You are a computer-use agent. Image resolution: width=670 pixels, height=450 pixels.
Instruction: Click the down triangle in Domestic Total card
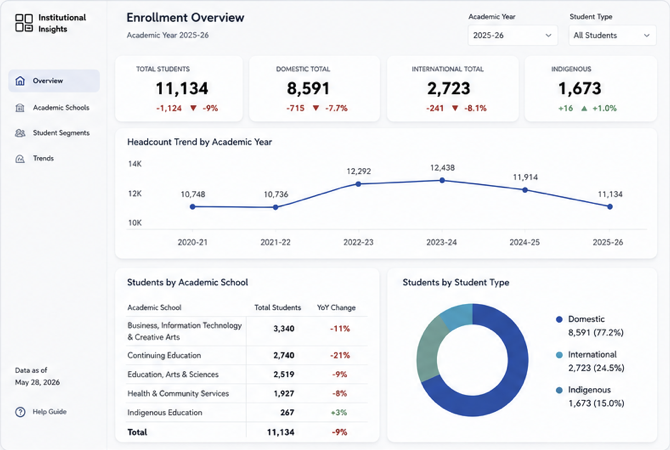point(316,108)
